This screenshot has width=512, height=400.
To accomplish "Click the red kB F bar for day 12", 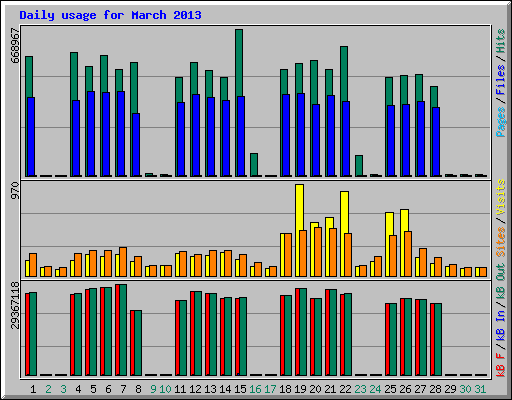I will [x=192, y=333].
